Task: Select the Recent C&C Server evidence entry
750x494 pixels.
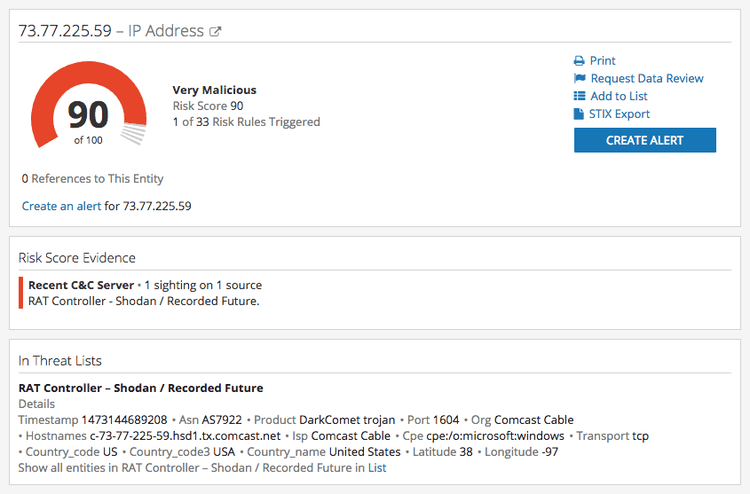Action: [x=81, y=285]
